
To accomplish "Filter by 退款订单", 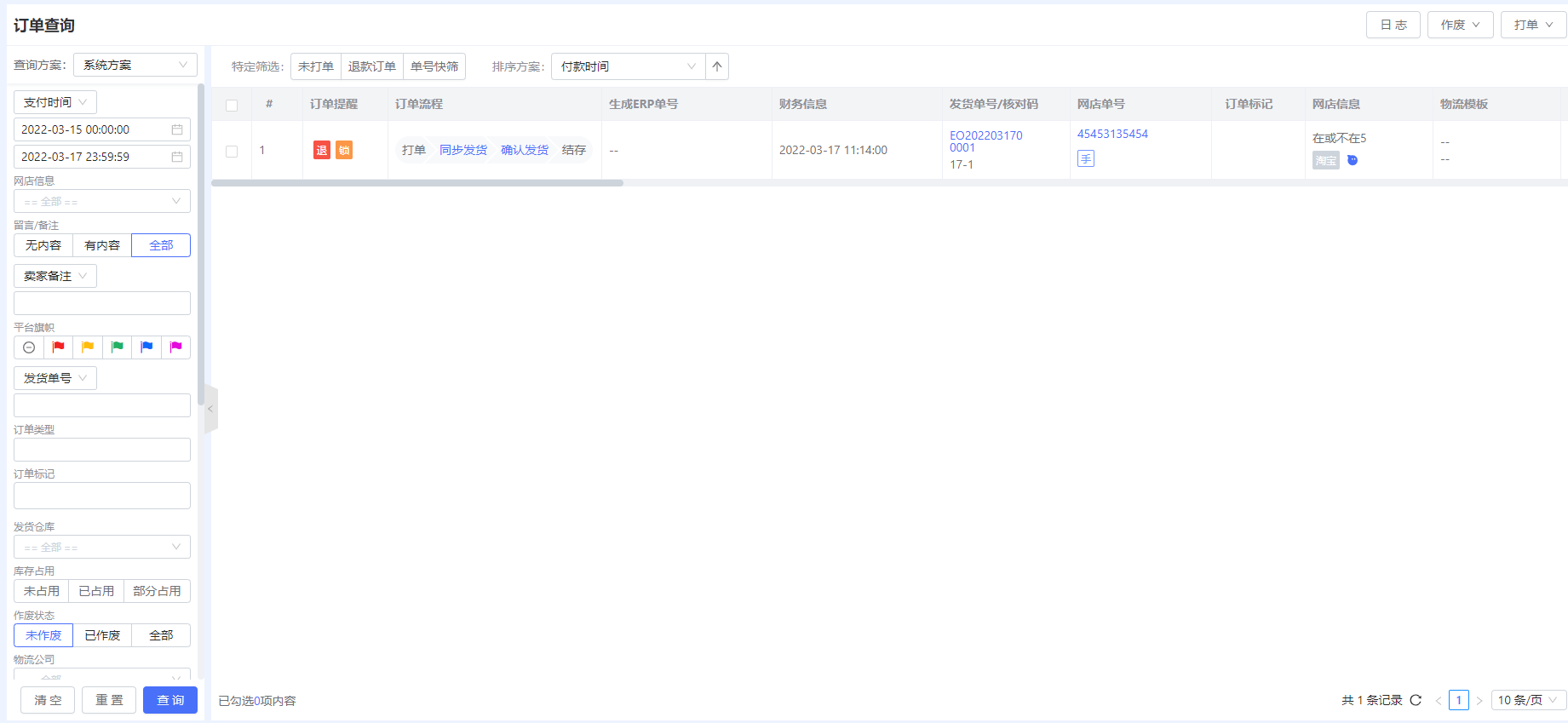I will point(372,66).
